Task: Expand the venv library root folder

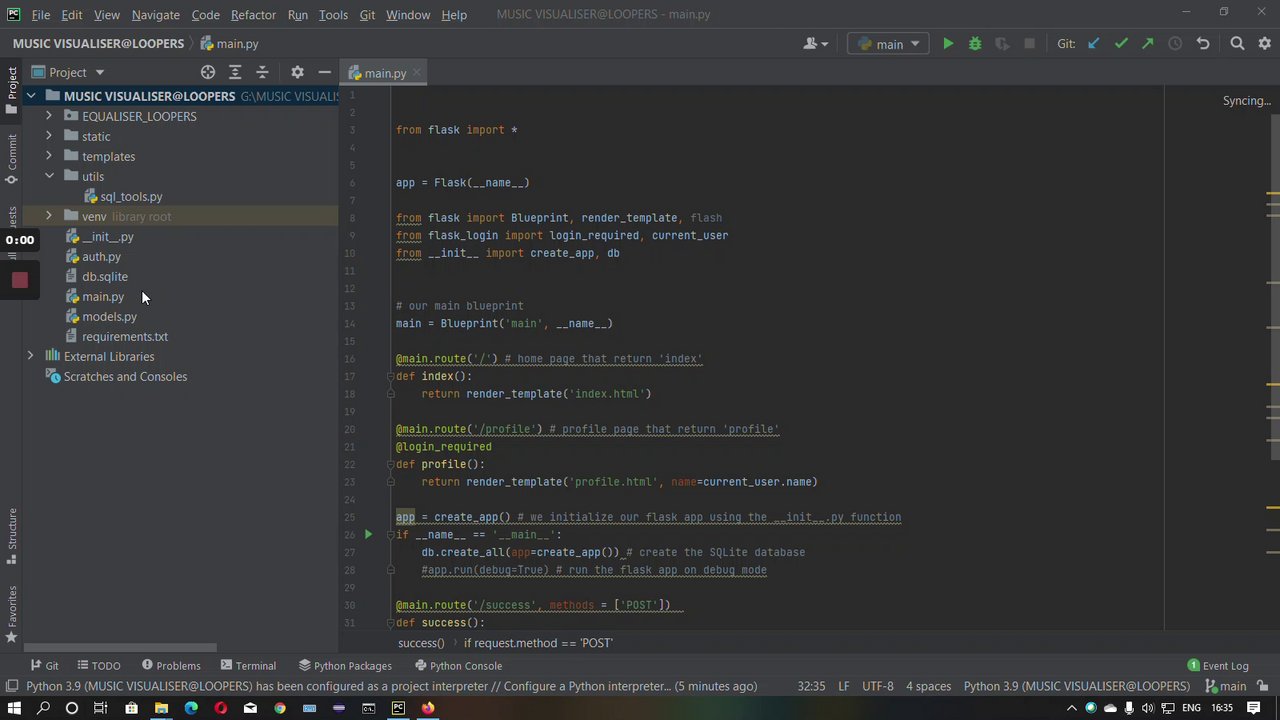Action: (49, 216)
